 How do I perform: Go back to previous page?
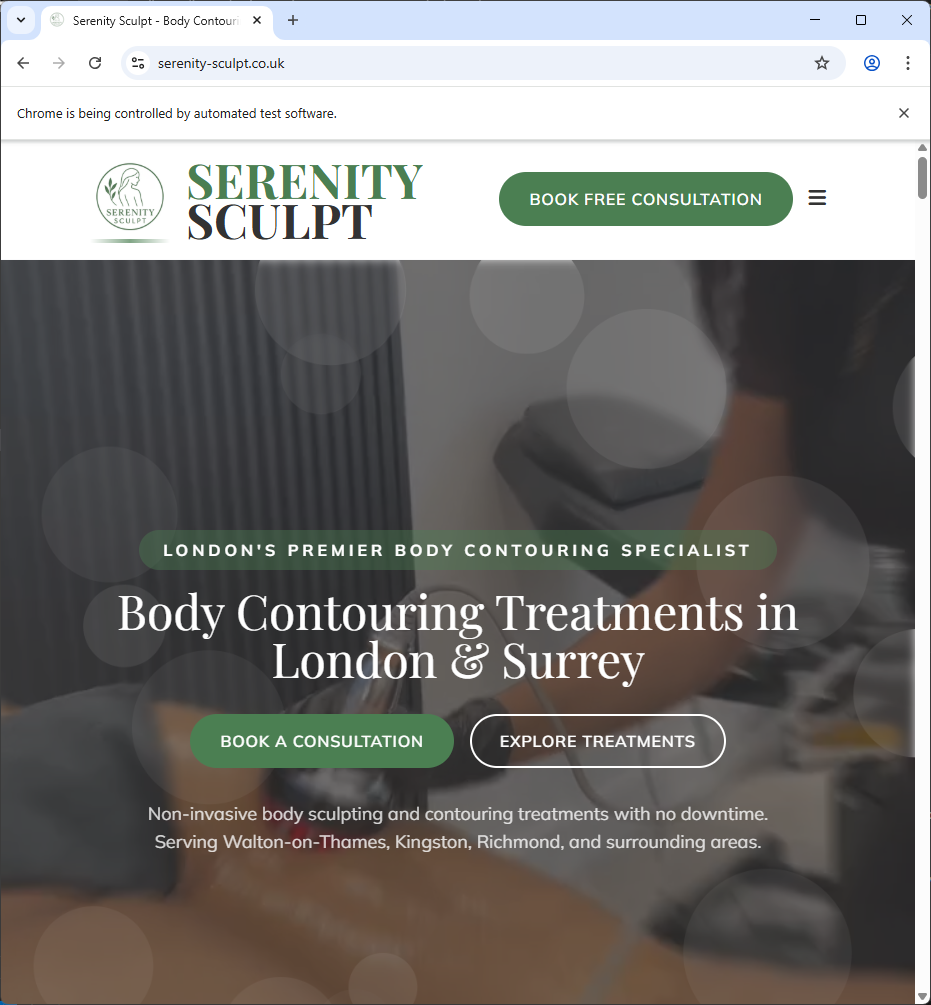pos(23,63)
